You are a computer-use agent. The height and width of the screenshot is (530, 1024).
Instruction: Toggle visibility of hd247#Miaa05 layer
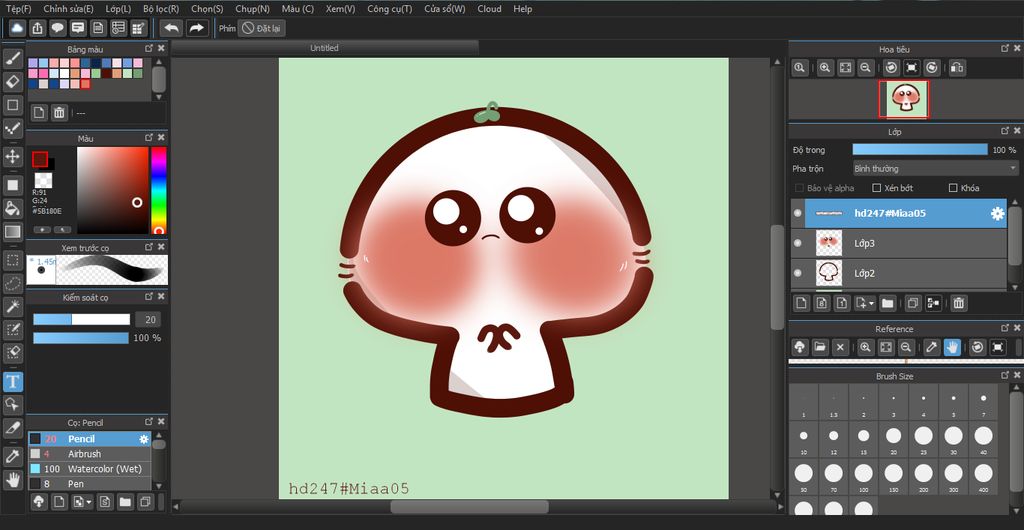[797, 213]
